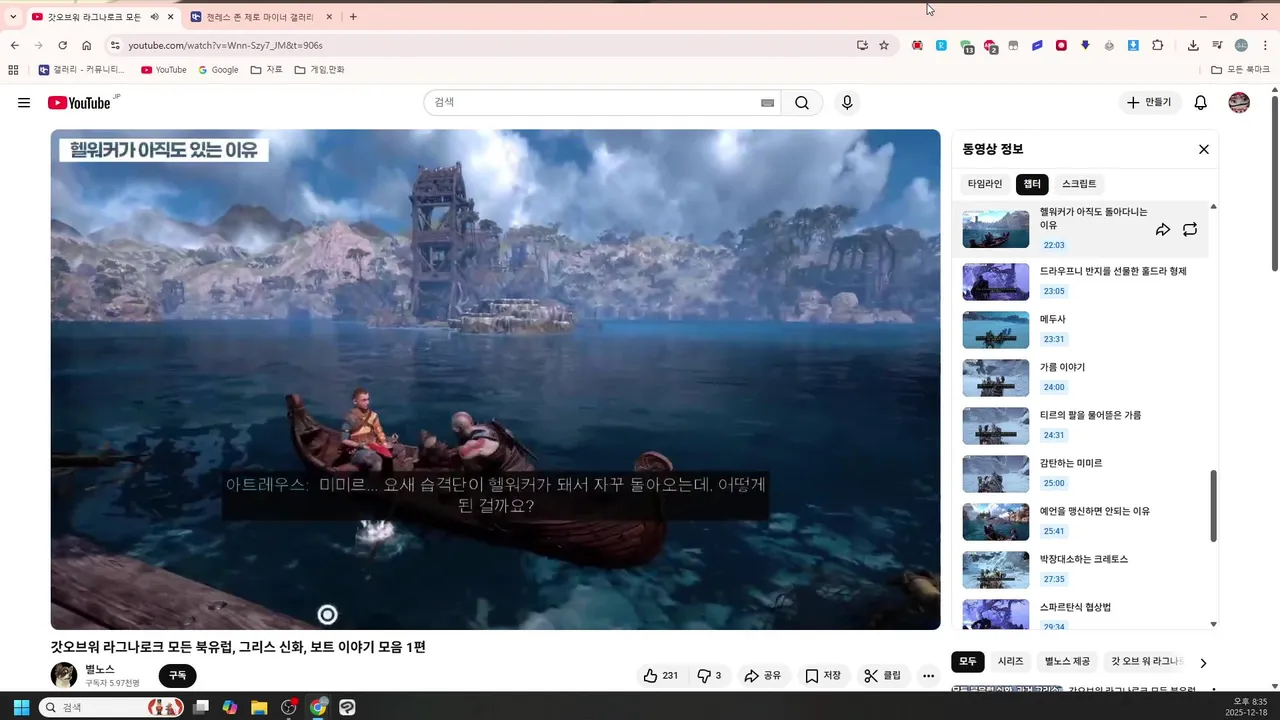This screenshot has width=1280, height=720.
Task: Like the video with 231 likes
Action: click(660, 676)
